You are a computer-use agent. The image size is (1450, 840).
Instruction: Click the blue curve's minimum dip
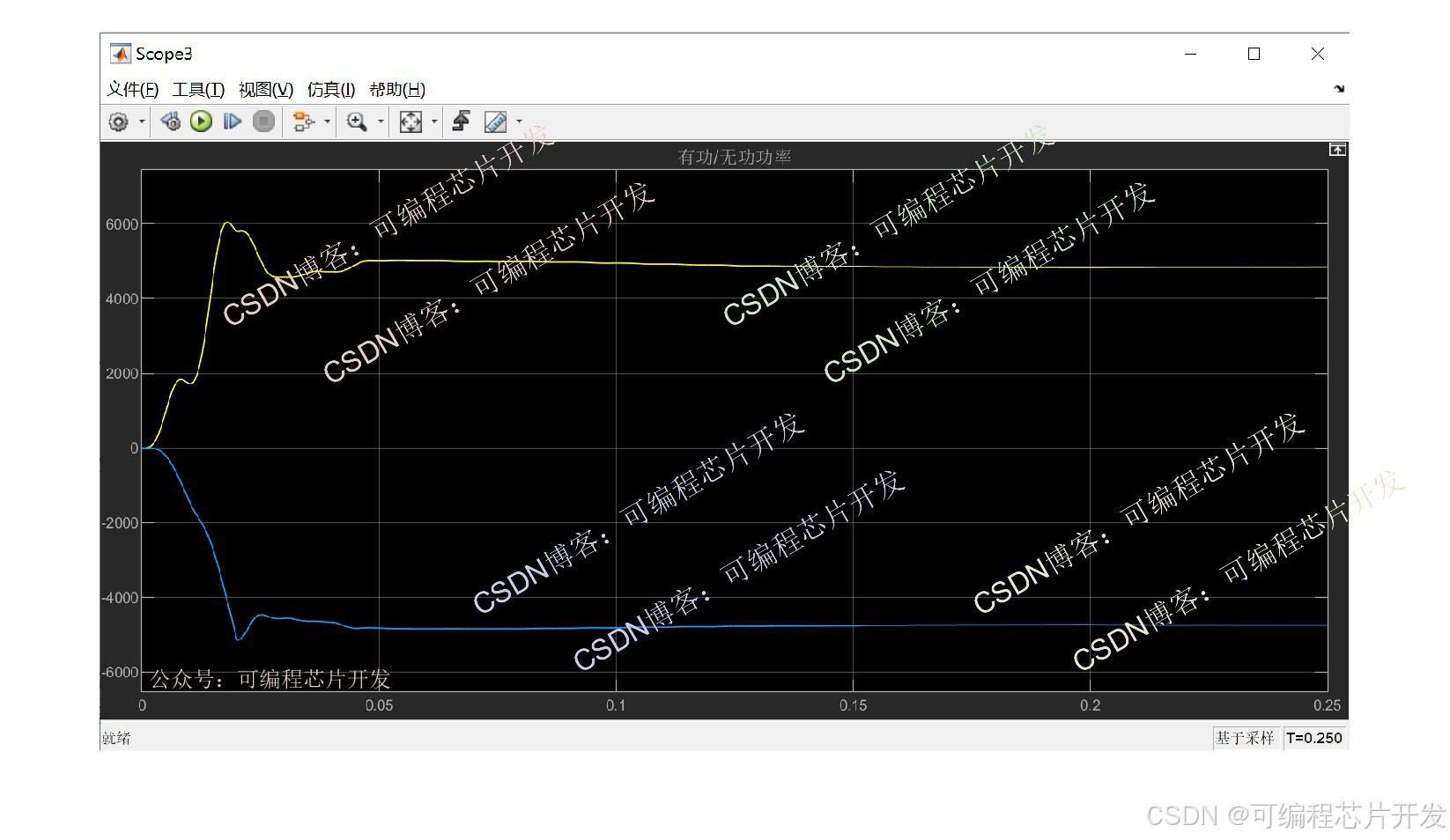[238, 638]
